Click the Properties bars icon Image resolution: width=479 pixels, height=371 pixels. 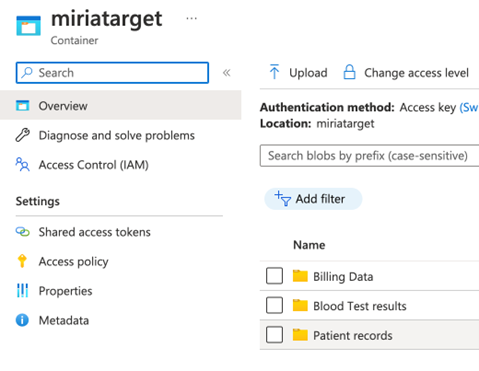(x=22, y=290)
